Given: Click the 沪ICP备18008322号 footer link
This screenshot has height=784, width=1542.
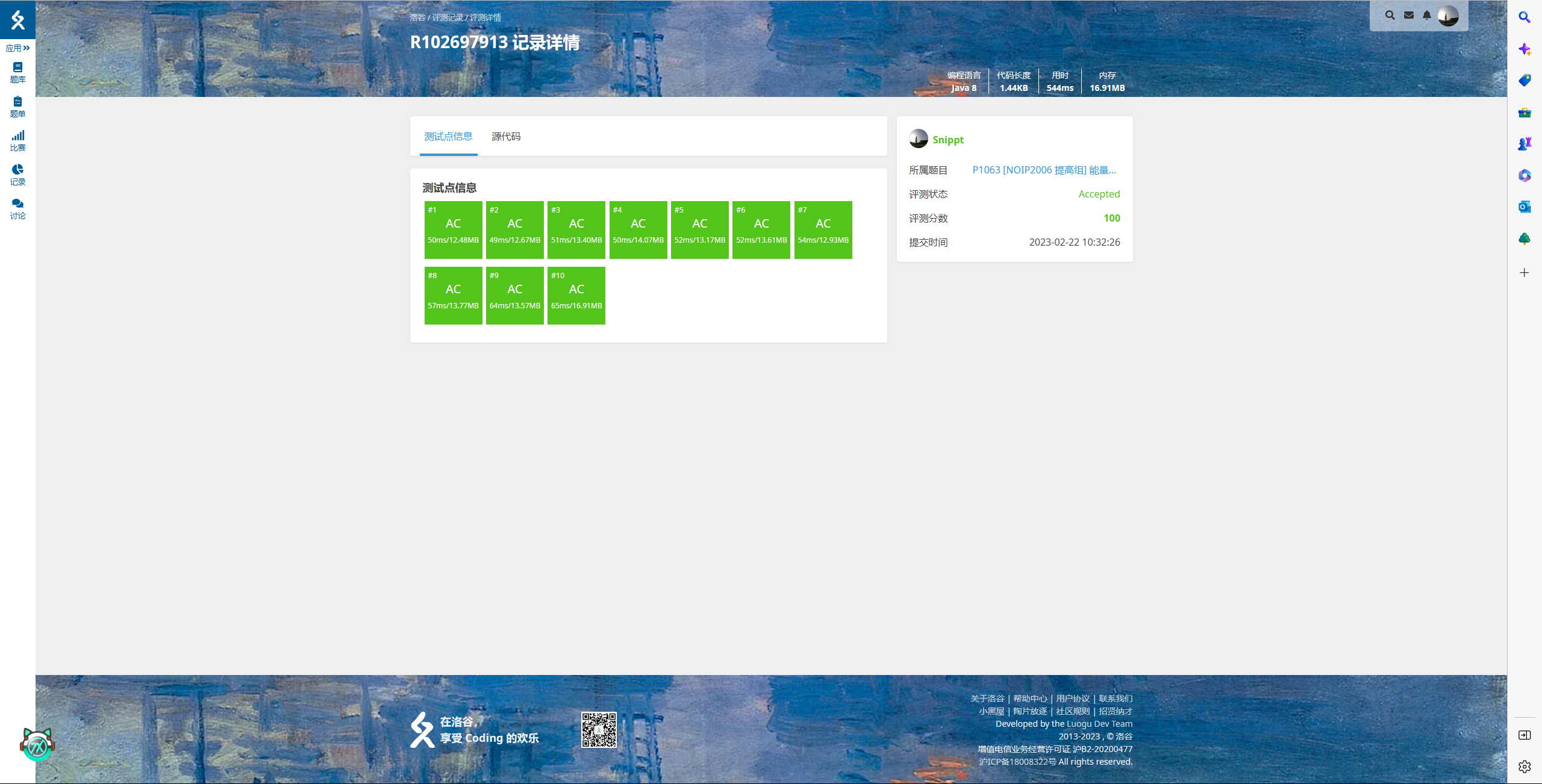Looking at the screenshot, I should tap(1017, 762).
